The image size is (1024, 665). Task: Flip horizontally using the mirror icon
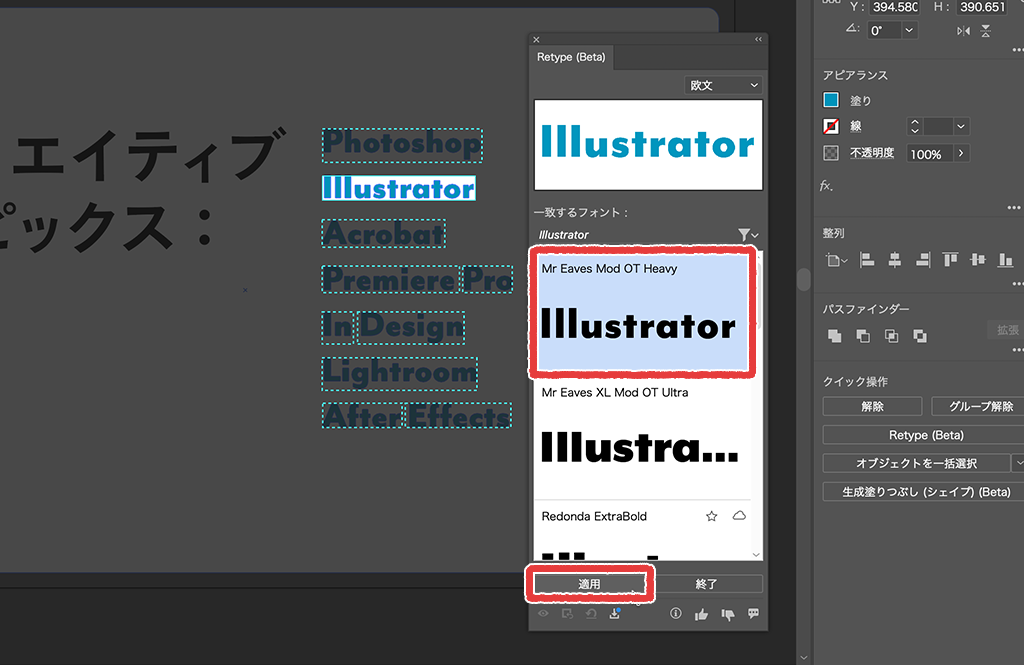pos(963,31)
